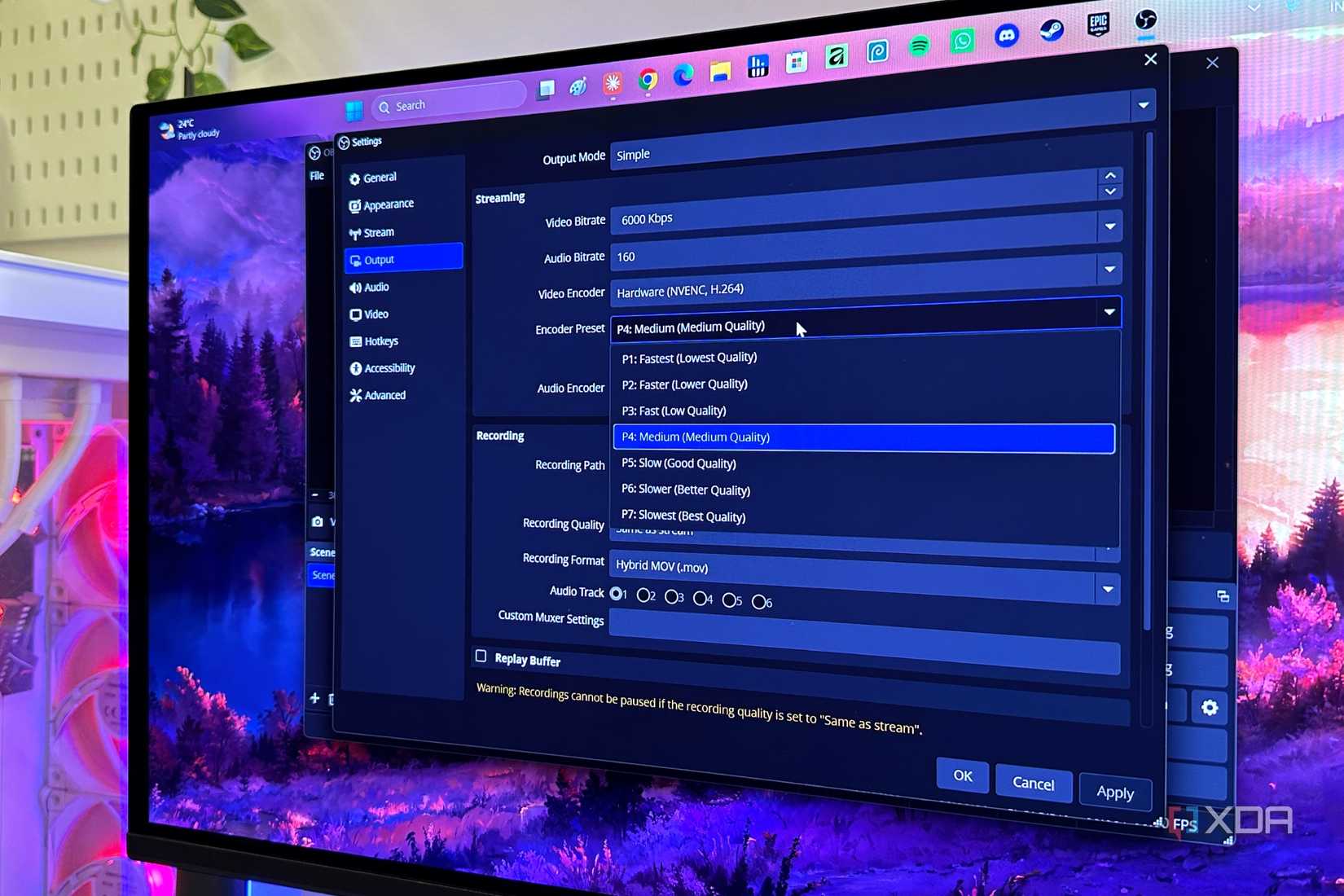Click the Apply button
1344x896 pixels.
pyautogui.click(x=1115, y=792)
